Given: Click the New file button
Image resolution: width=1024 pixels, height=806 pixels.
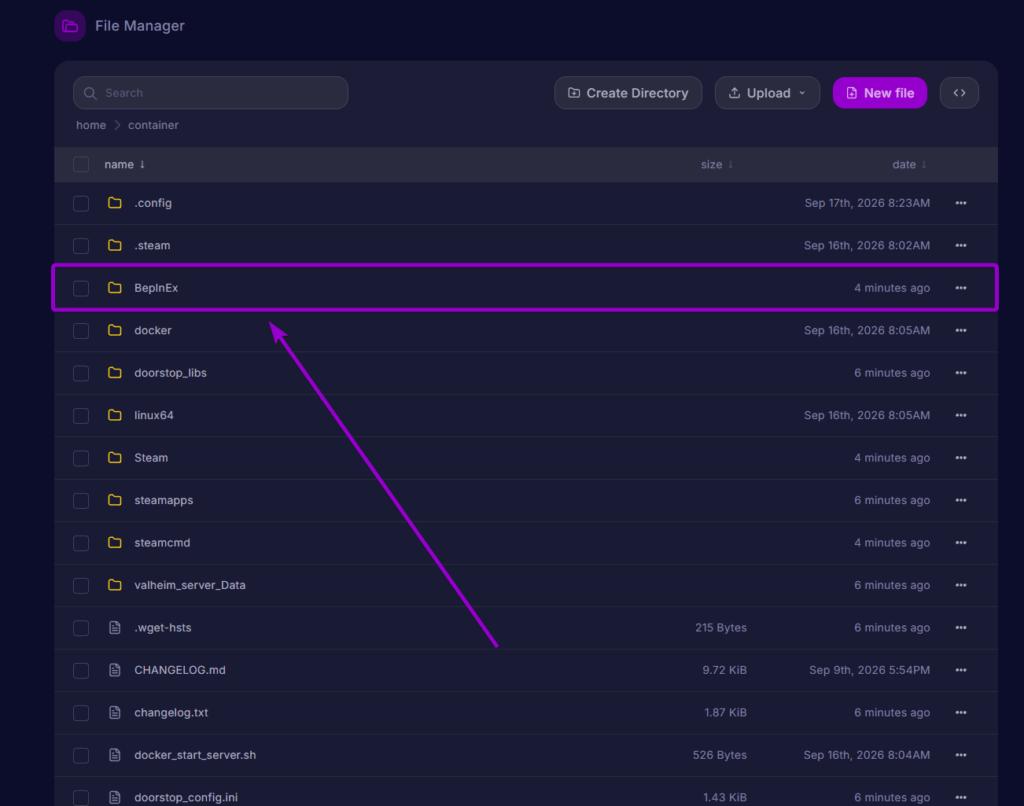Looking at the screenshot, I should (880, 93).
